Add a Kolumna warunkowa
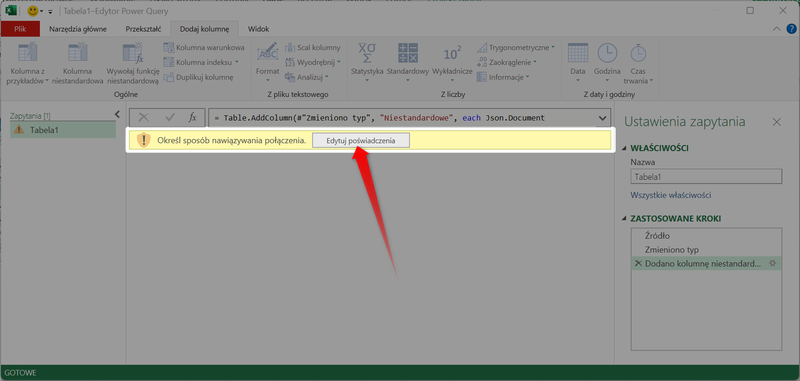The height and width of the screenshot is (381, 800). tap(204, 47)
